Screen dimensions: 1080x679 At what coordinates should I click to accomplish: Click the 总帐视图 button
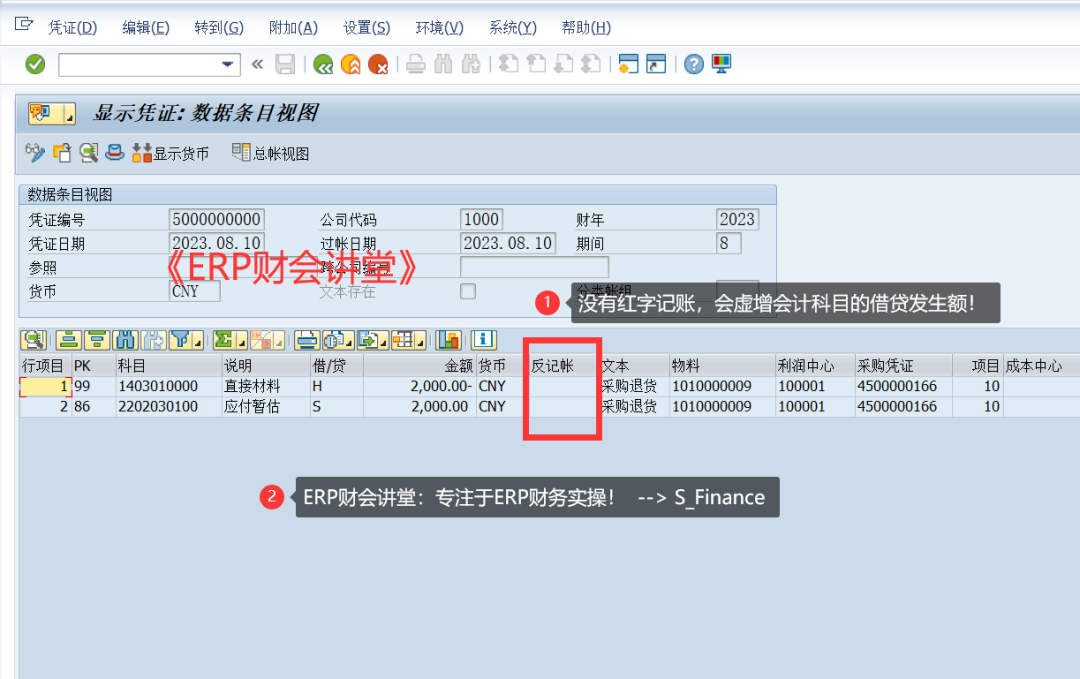(271, 153)
